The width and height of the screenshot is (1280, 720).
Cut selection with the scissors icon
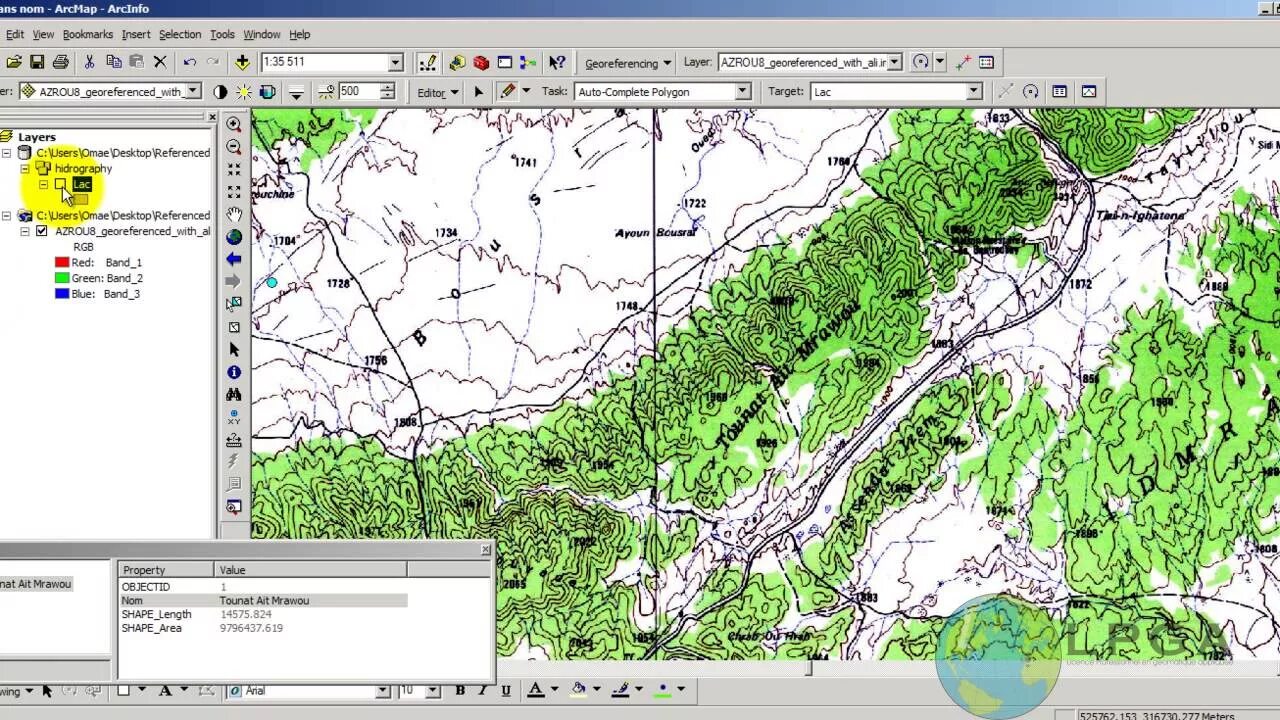coord(89,62)
